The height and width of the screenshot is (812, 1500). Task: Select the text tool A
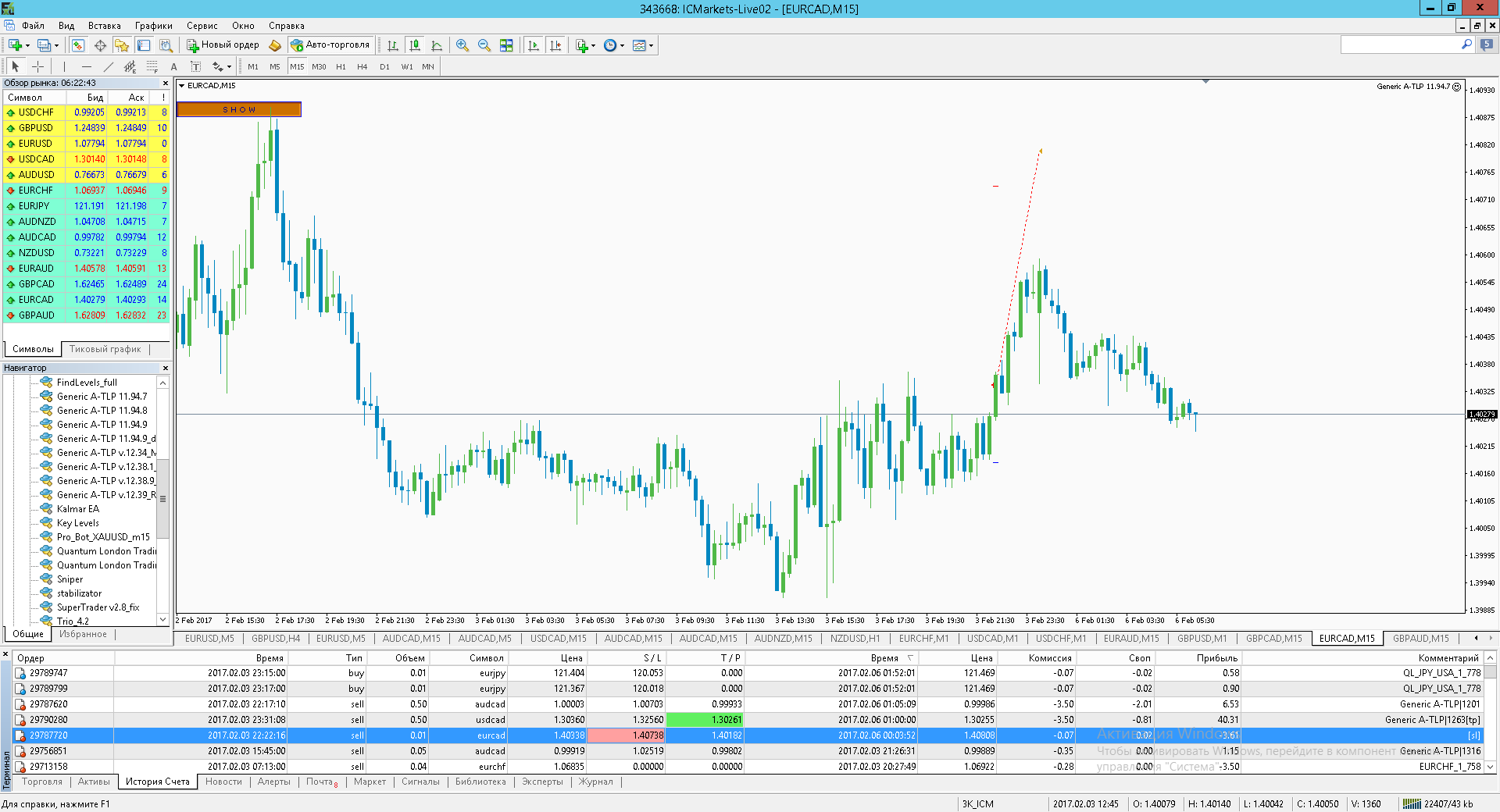[x=173, y=66]
